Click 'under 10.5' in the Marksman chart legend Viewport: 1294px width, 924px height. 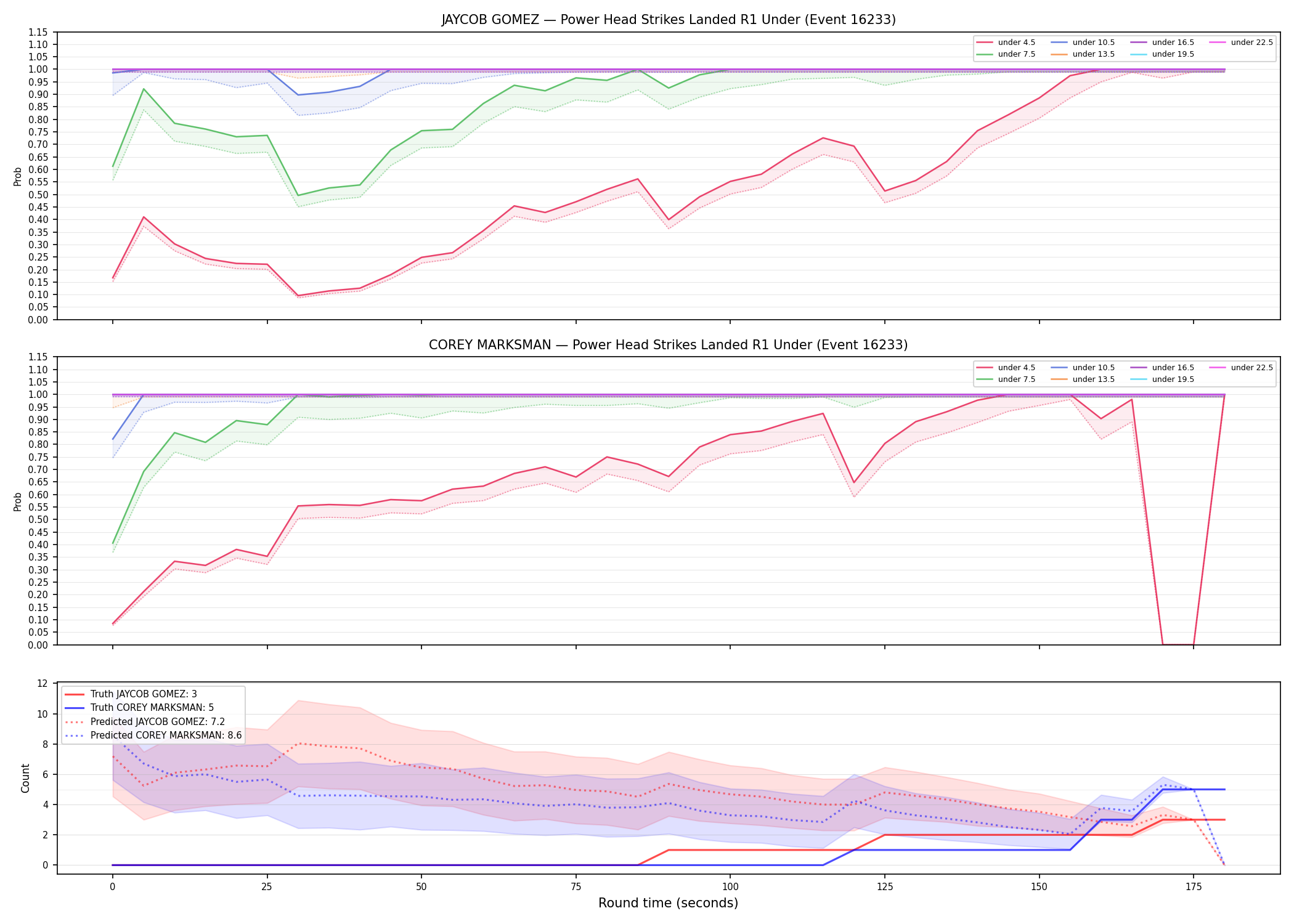[1094, 368]
